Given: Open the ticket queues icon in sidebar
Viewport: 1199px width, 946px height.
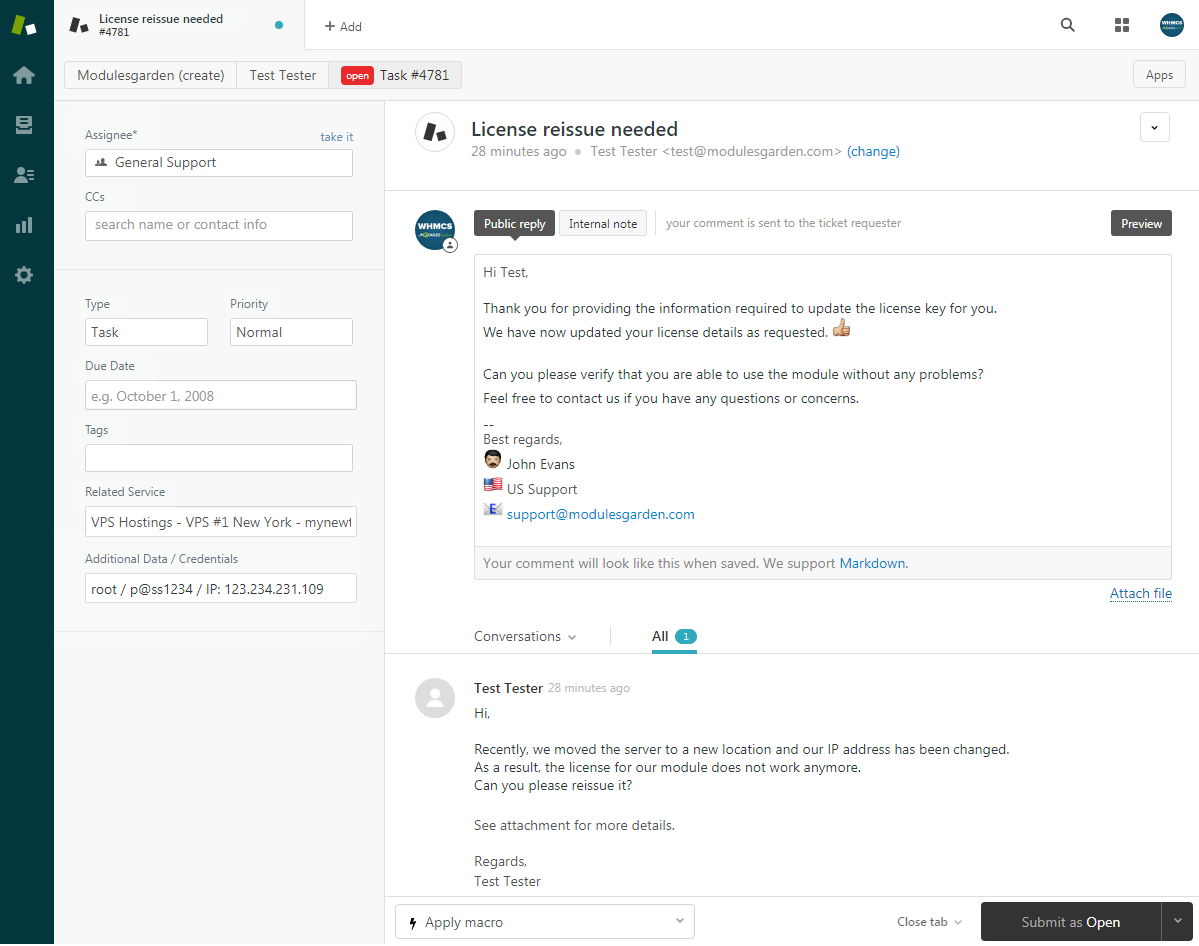Looking at the screenshot, I should click(x=24, y=124).
